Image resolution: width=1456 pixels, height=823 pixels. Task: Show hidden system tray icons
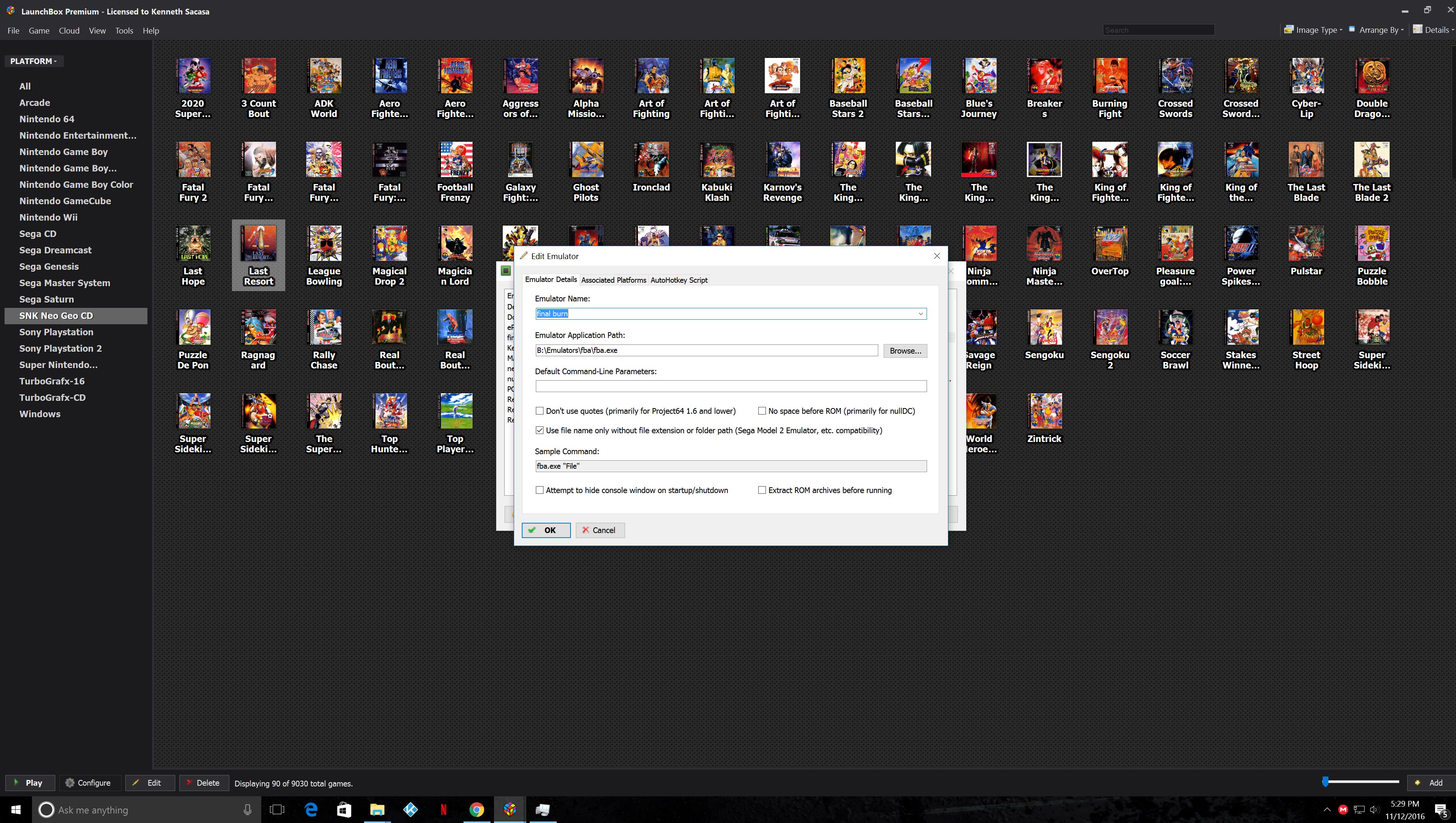(x=1327, y=810)
